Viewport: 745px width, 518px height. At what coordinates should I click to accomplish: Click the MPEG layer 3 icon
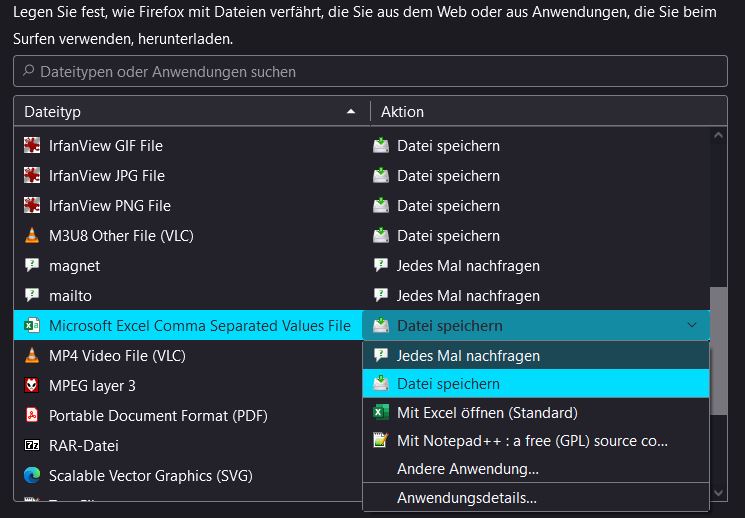click(x=32, y=385)
